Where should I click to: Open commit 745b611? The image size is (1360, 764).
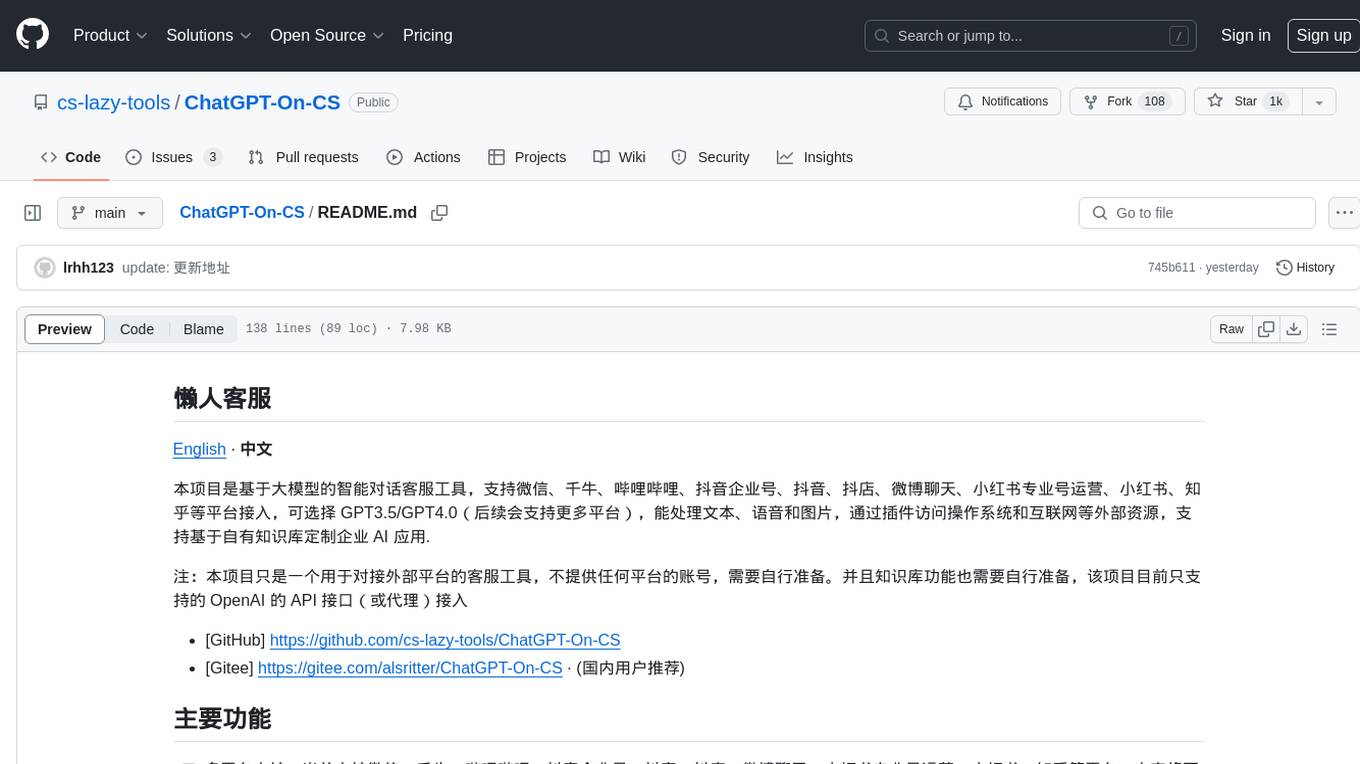pos(1171,268)
